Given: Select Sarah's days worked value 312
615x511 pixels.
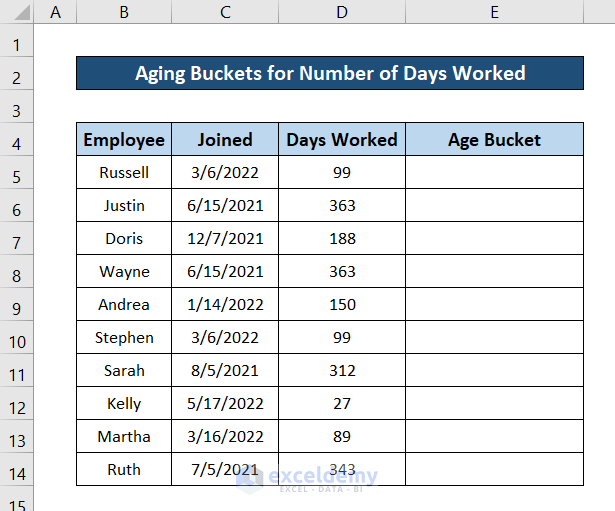Looking at the screenshot, I should click(x=342, y=371).
